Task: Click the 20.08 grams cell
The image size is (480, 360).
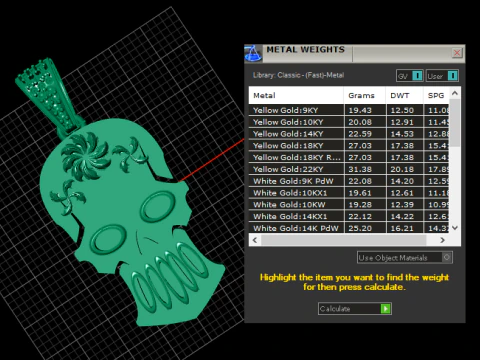Action: tap(365, 122)
